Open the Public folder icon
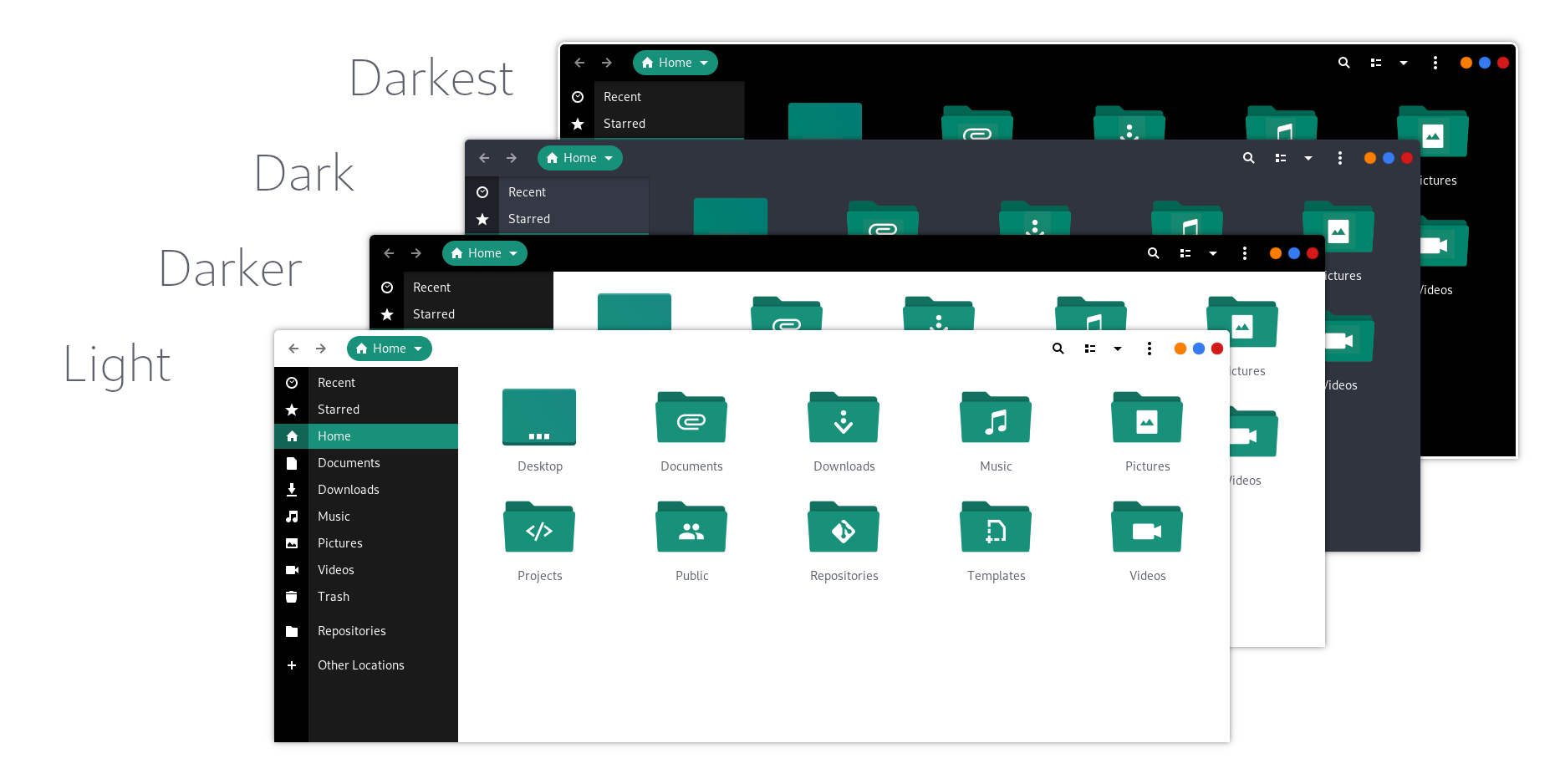 pos(691,527)
